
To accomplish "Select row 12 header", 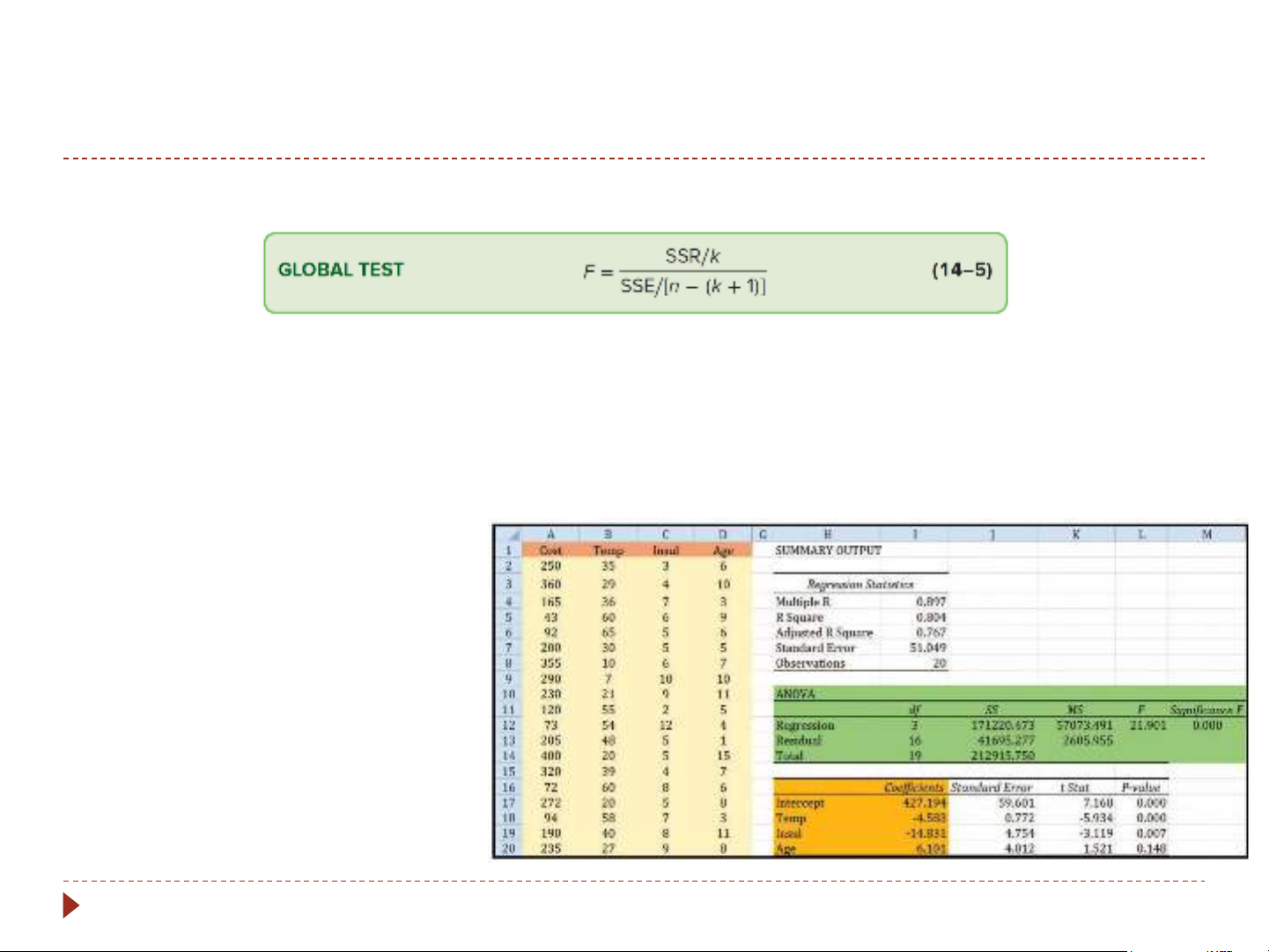I will point(508,726).
